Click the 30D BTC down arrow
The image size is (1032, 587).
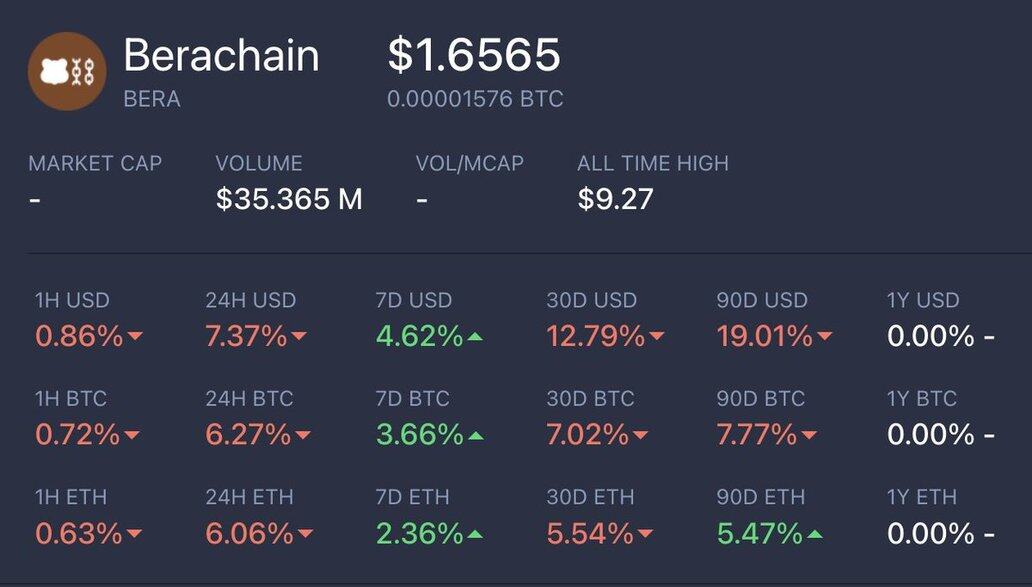(640, 436)
